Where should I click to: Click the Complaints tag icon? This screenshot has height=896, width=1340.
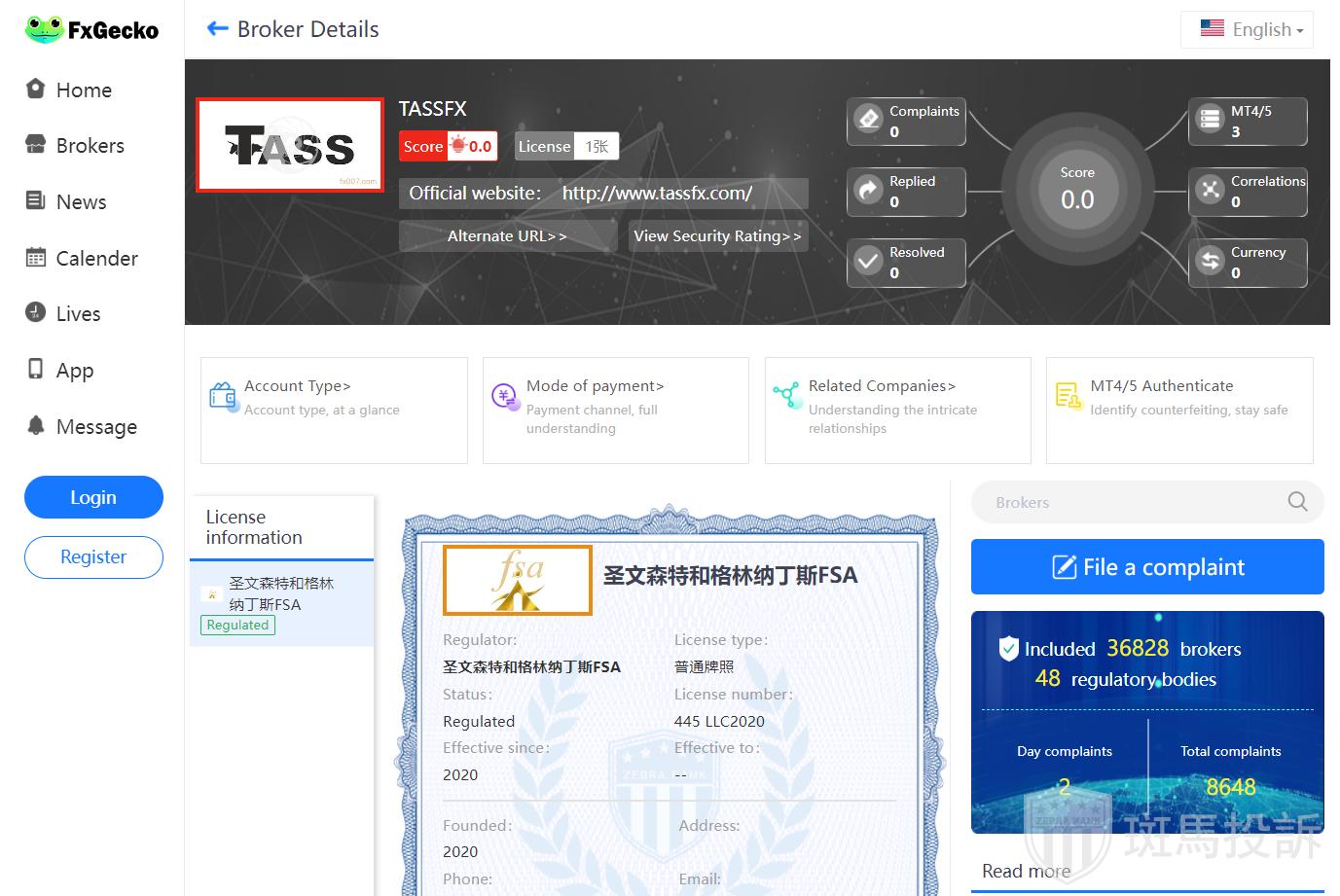click(868, 120)
